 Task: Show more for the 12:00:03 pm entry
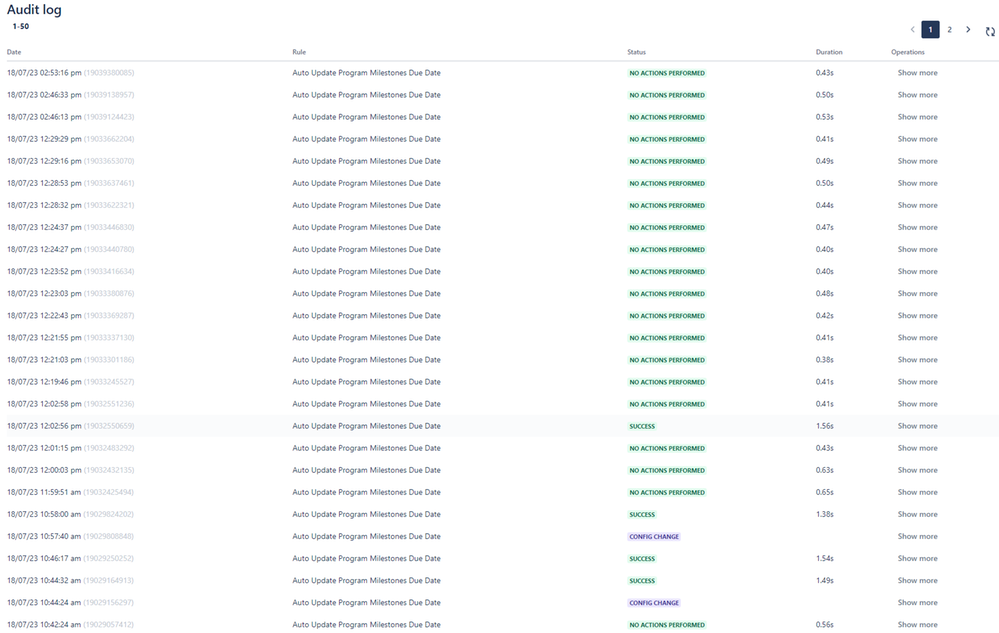917,470
